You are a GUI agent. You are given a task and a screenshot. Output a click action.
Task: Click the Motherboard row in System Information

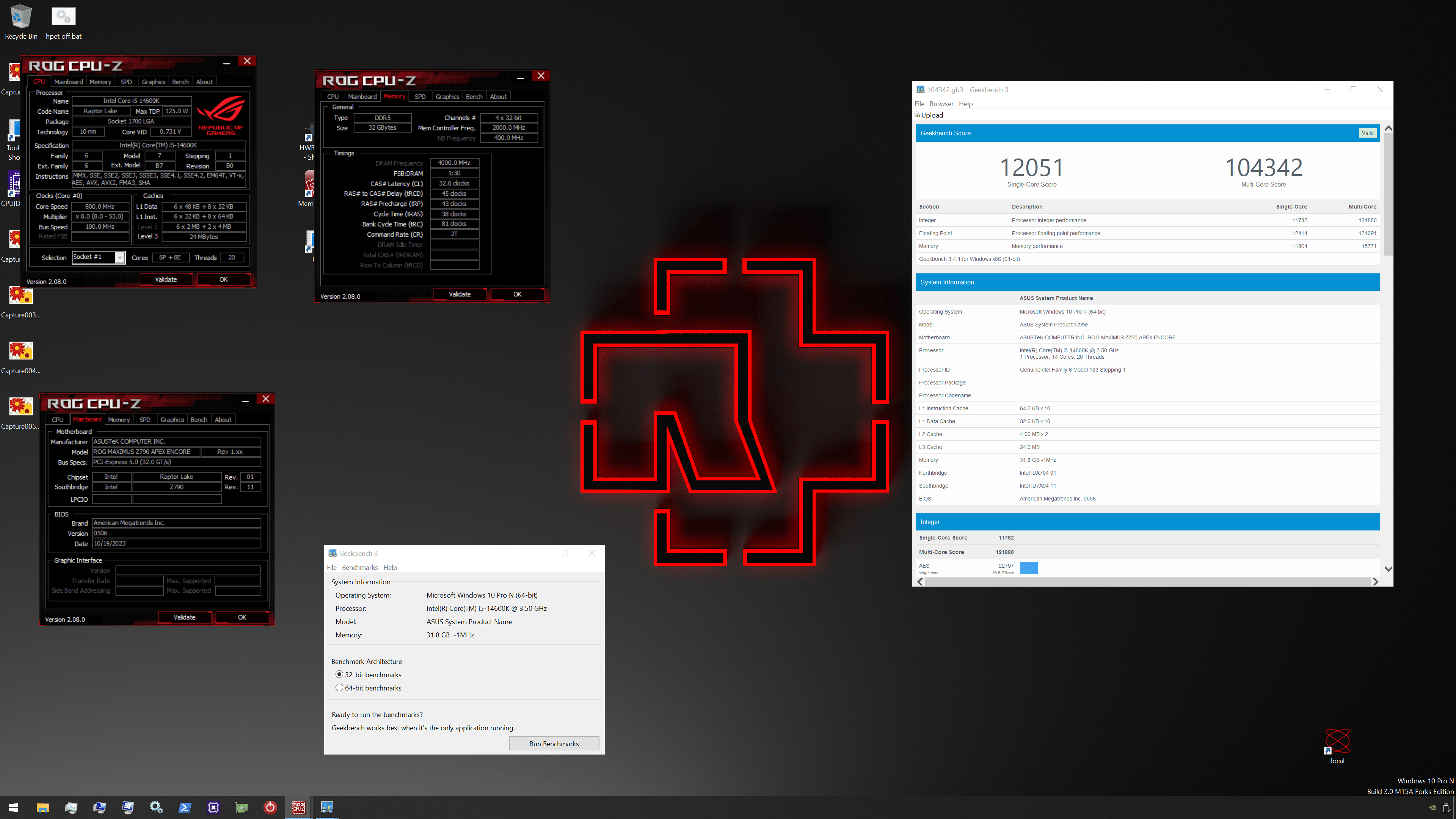click(x=1147, y=337)
